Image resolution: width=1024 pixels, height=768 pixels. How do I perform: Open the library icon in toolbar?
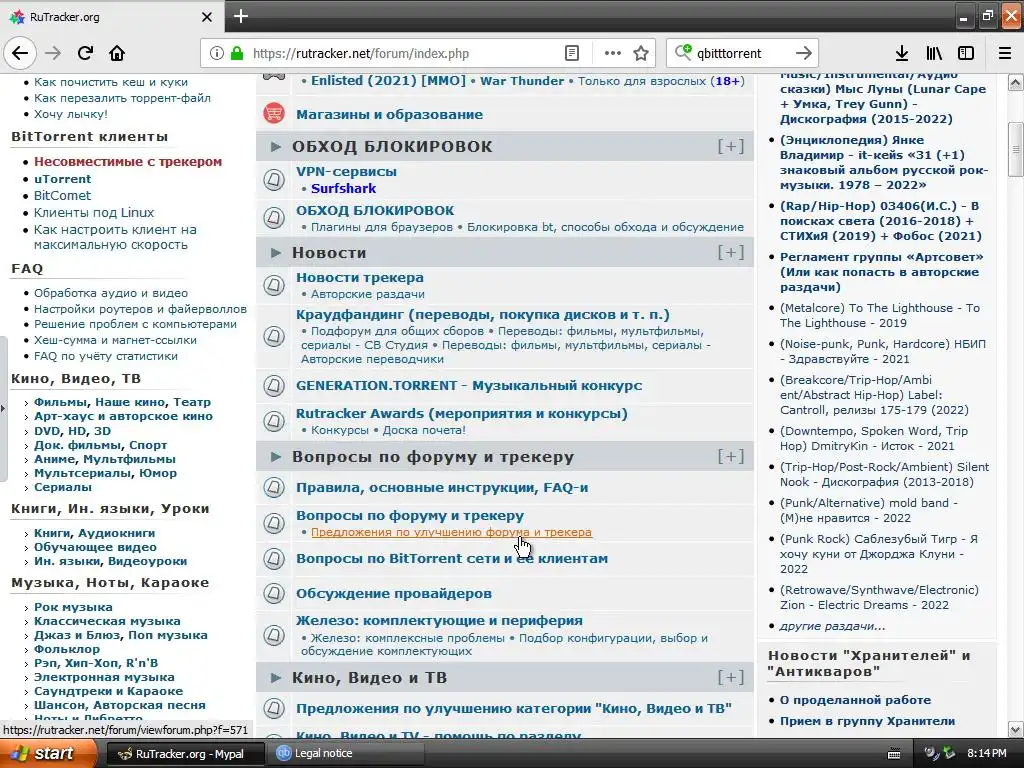(934, 53)
